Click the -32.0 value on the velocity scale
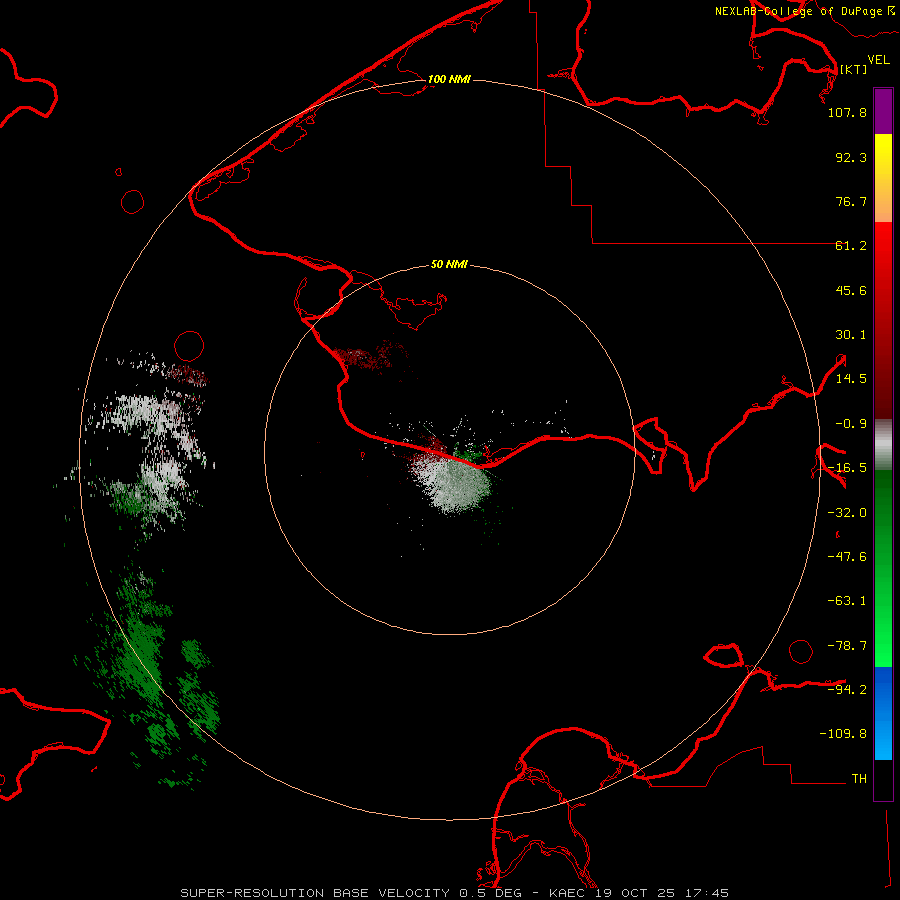The image size is (900, 900). 847,513
